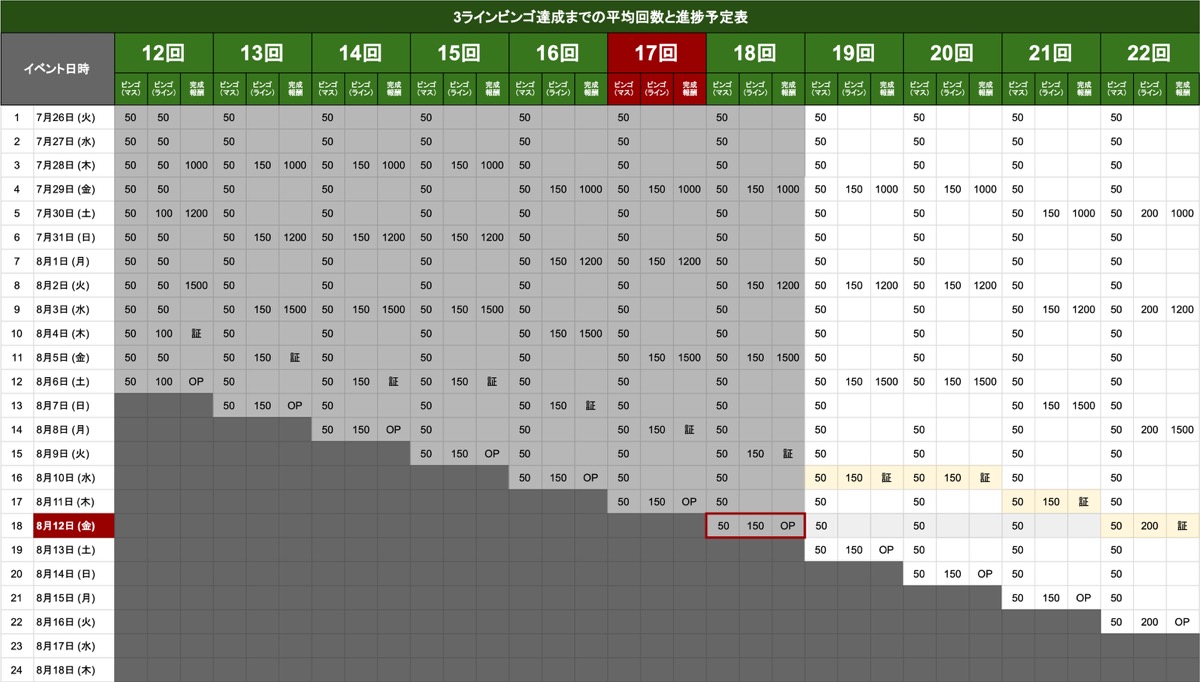Click red 完成報酬 subheader under 17回
The height and width of the screenshot is (682, 1200).
click(689, 89)
